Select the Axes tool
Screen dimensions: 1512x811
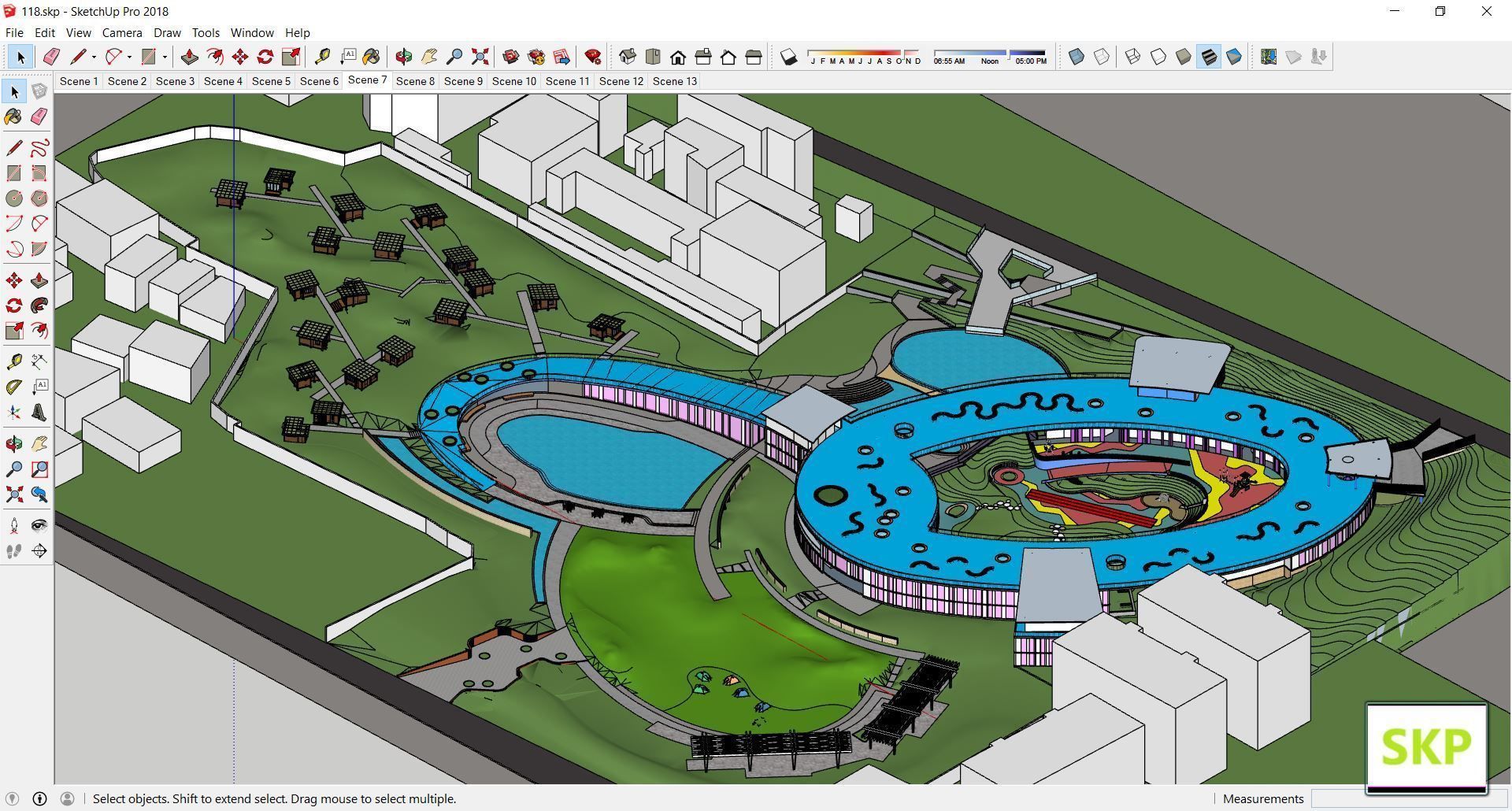pos(14,413)
